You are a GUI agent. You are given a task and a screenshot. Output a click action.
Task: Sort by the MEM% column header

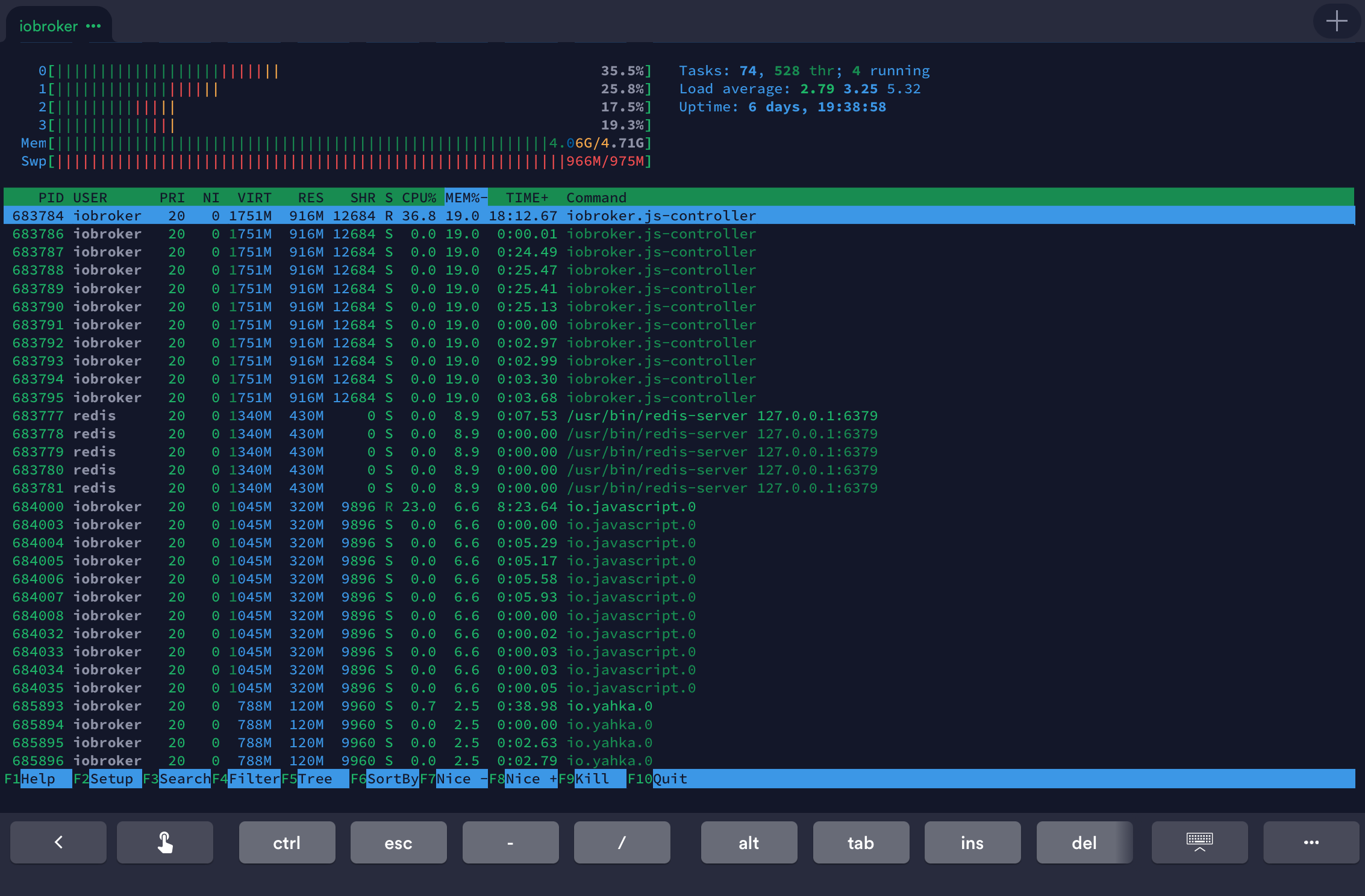[465, 198]
